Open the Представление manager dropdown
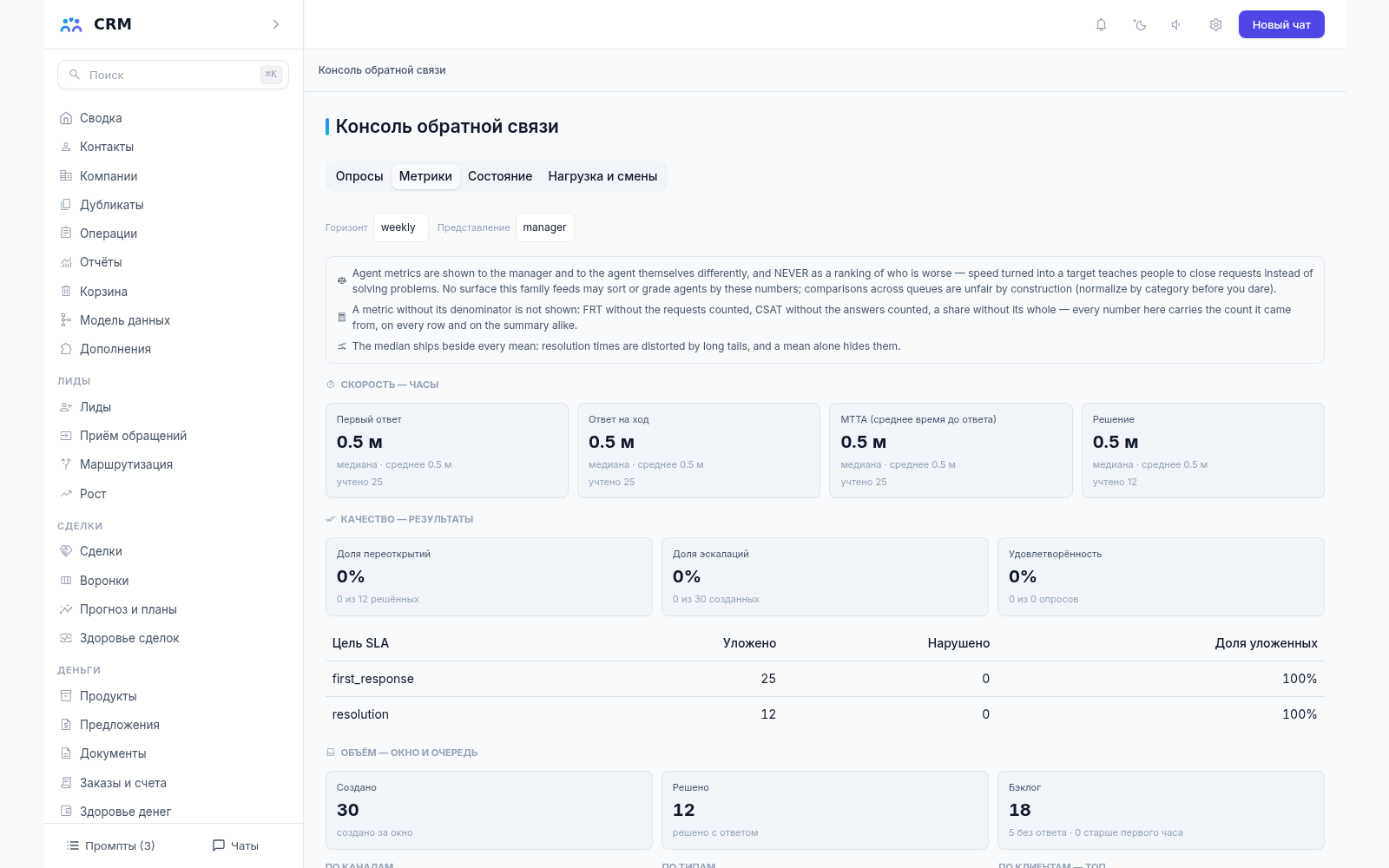The image size is (1389, 868). [x=544, y=227]
